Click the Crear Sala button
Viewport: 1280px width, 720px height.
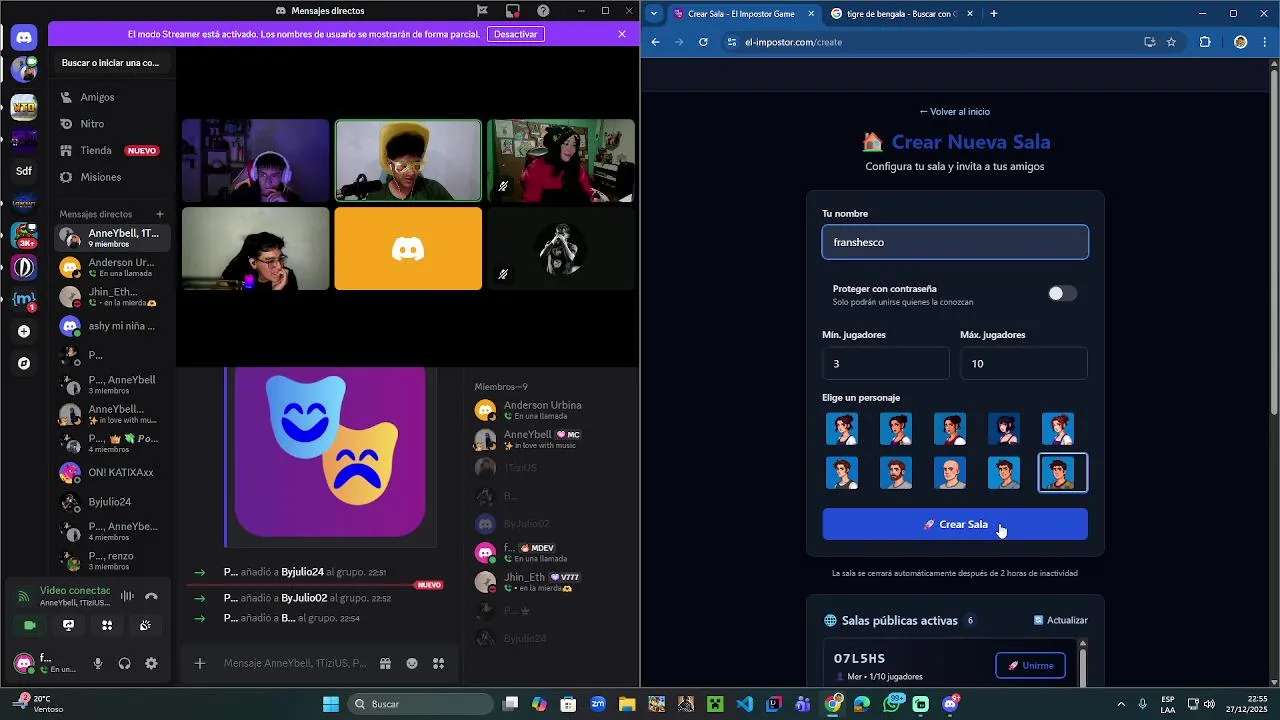click(955, 524)
